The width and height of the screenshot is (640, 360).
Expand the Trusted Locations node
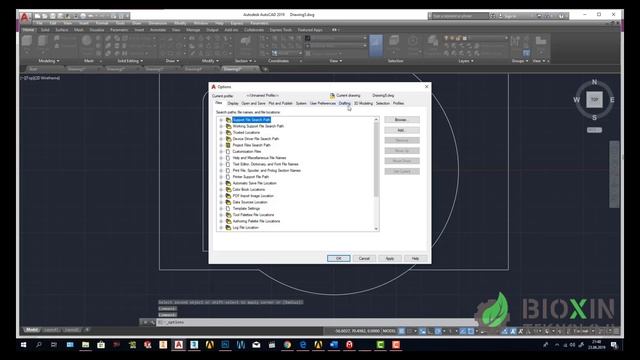click(x=221, y=133)
